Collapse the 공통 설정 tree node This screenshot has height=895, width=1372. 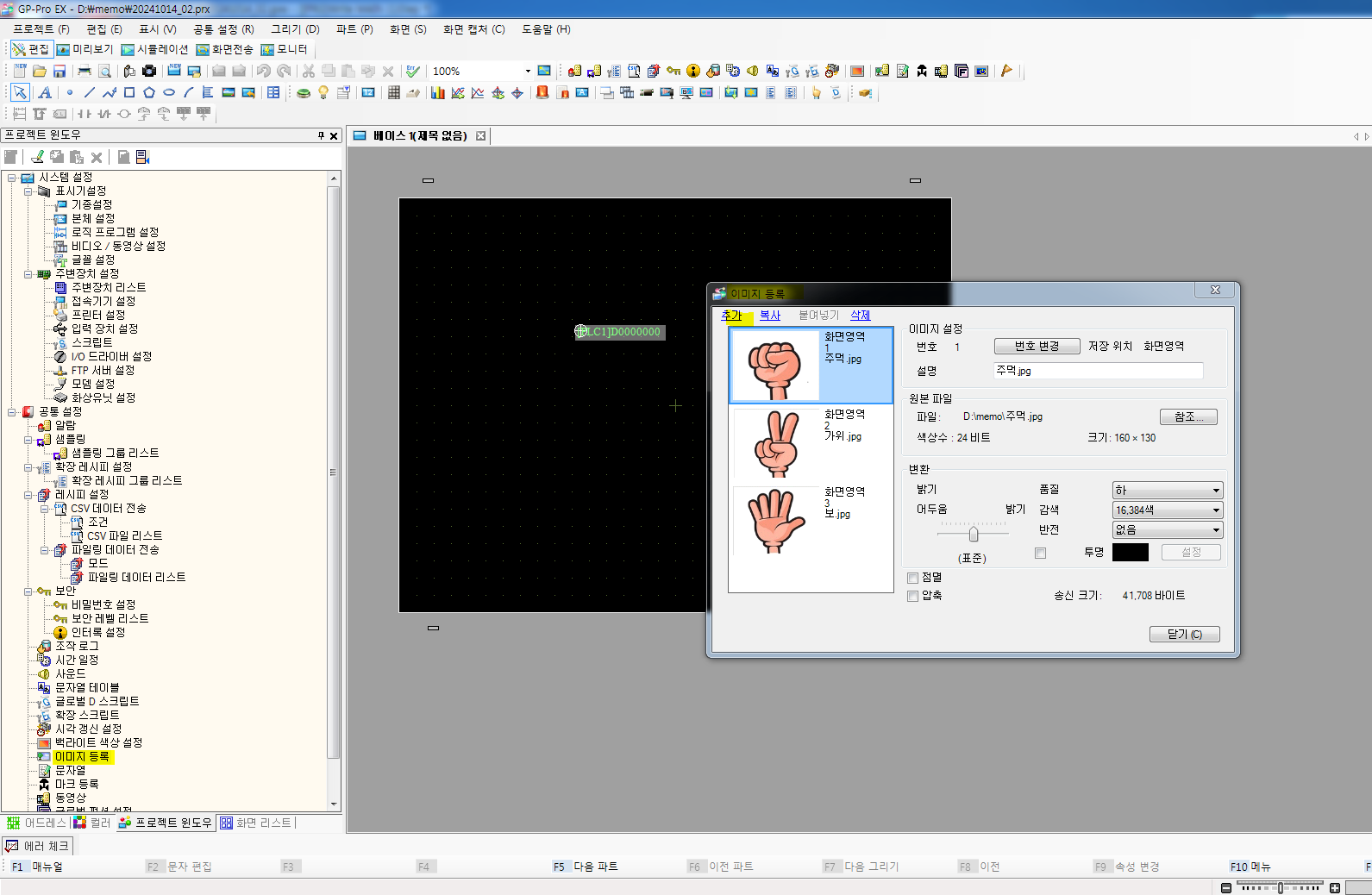click(12, 412)
